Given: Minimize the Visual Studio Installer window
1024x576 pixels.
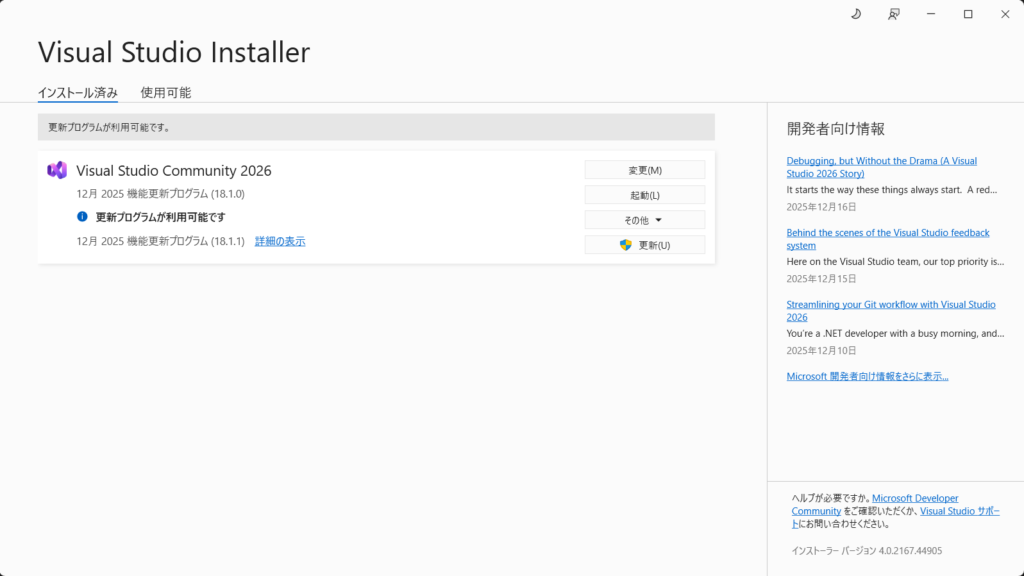Looking at the screenshot, I should click(931, 14).
